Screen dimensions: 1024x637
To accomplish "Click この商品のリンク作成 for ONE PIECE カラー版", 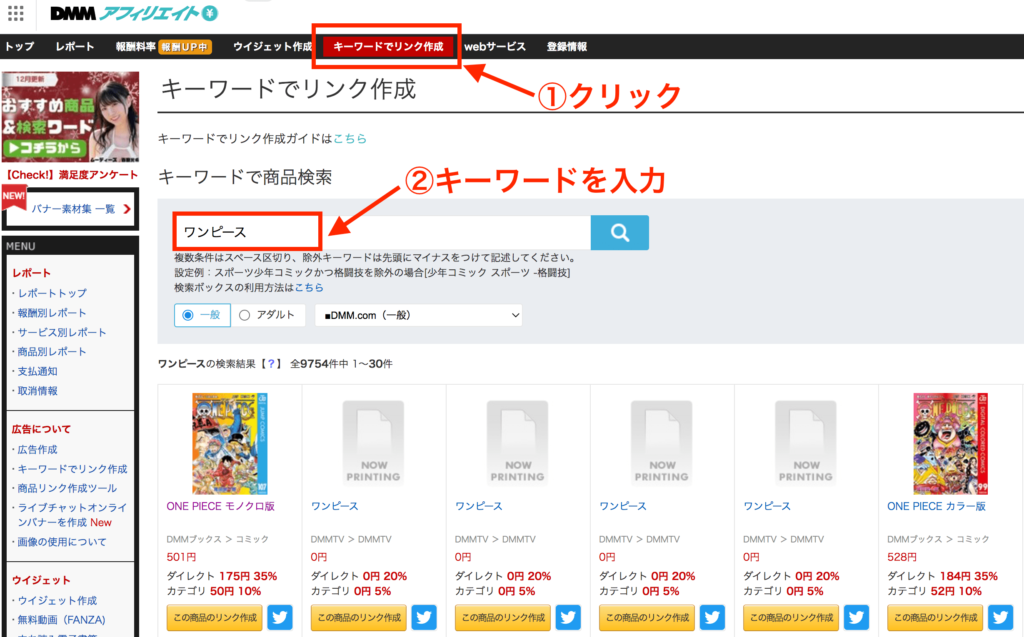I will 935,617.
